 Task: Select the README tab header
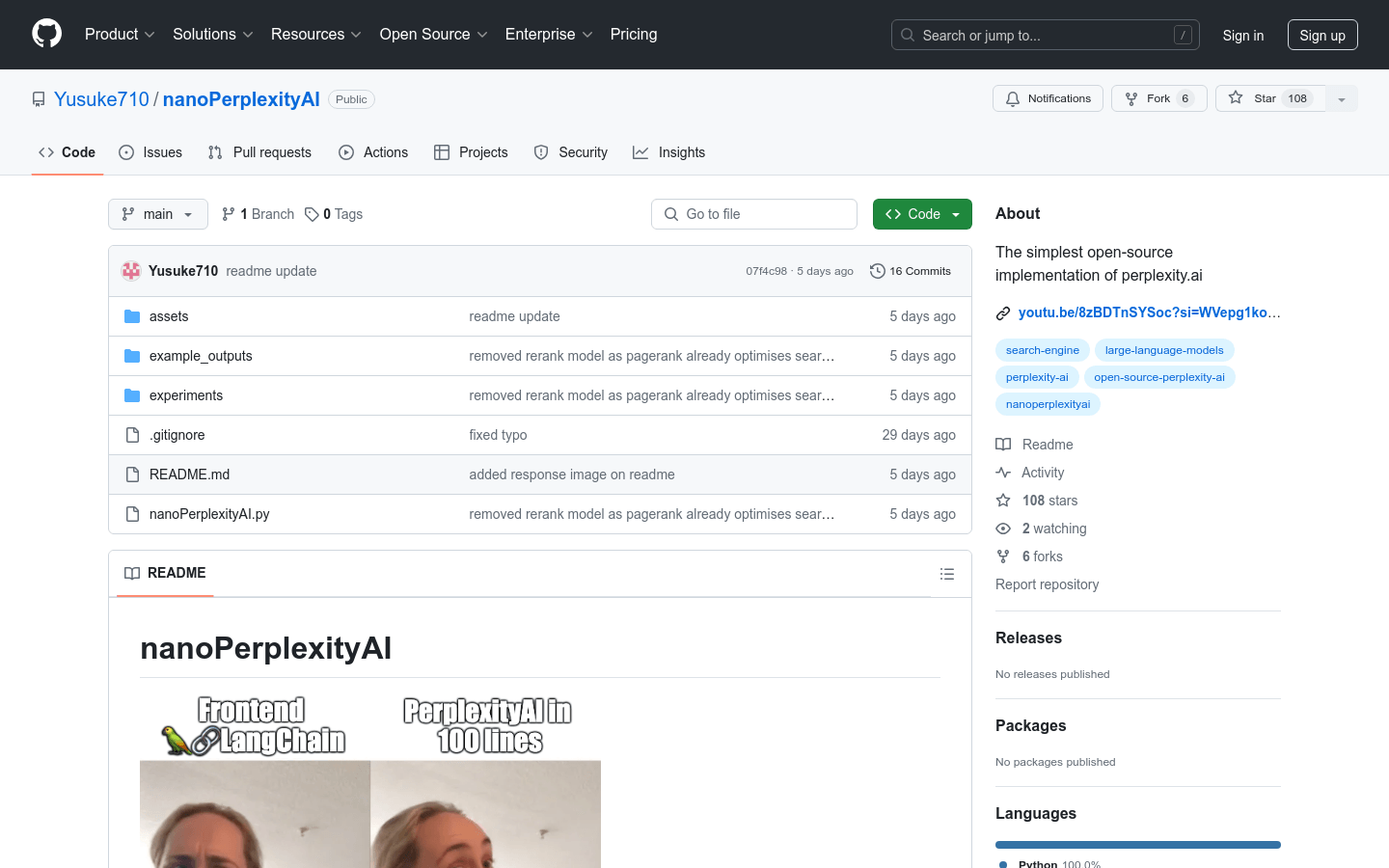tap(165, 573)
